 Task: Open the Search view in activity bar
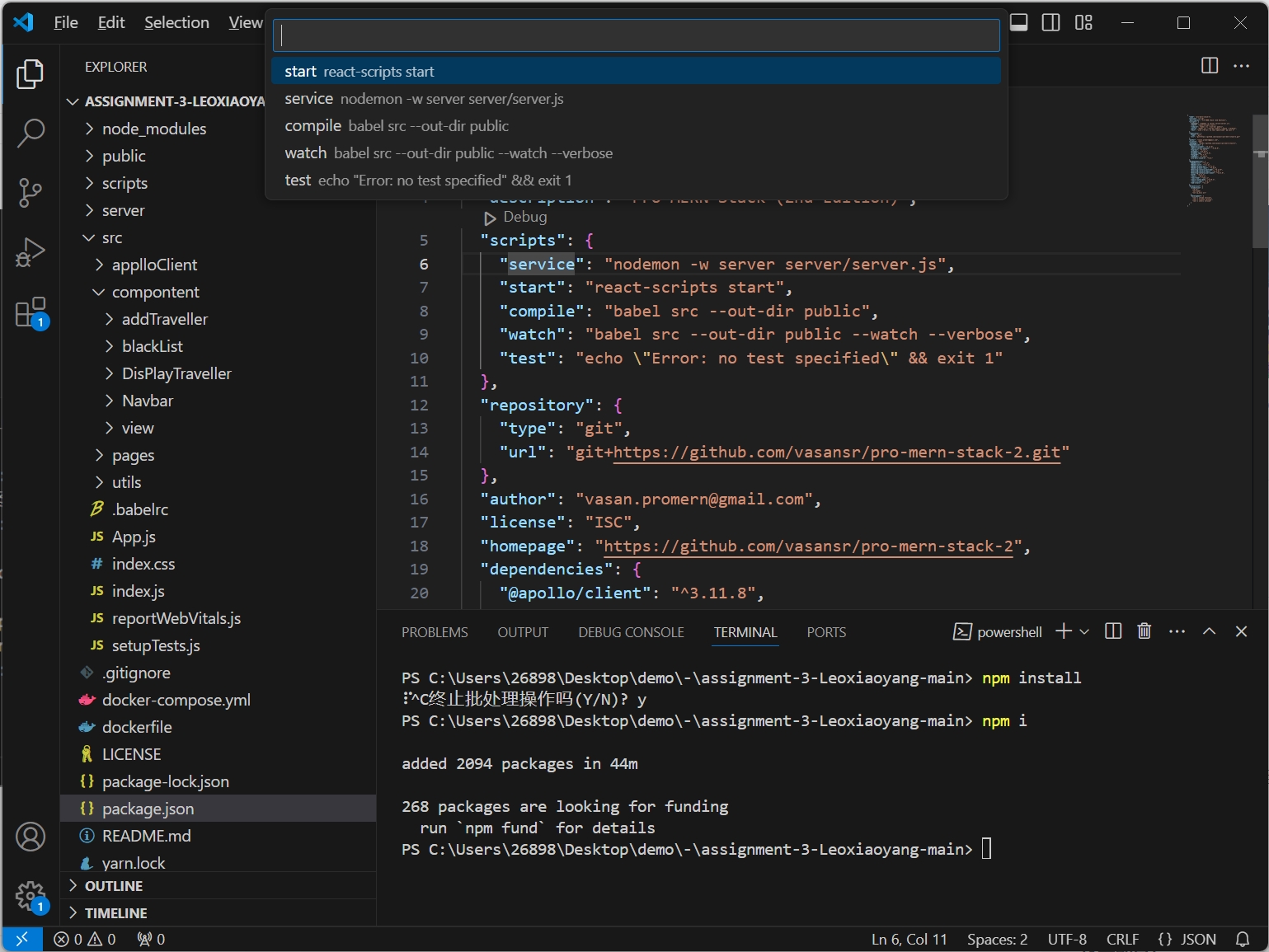31,133
